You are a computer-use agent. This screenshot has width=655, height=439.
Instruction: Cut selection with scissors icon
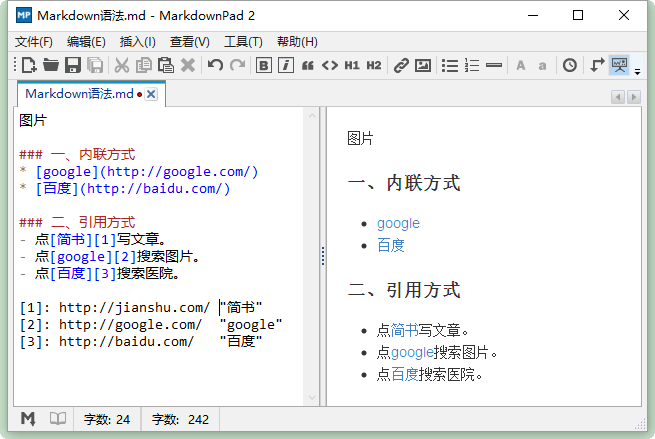pyautogui.click(x=122, y=65)
